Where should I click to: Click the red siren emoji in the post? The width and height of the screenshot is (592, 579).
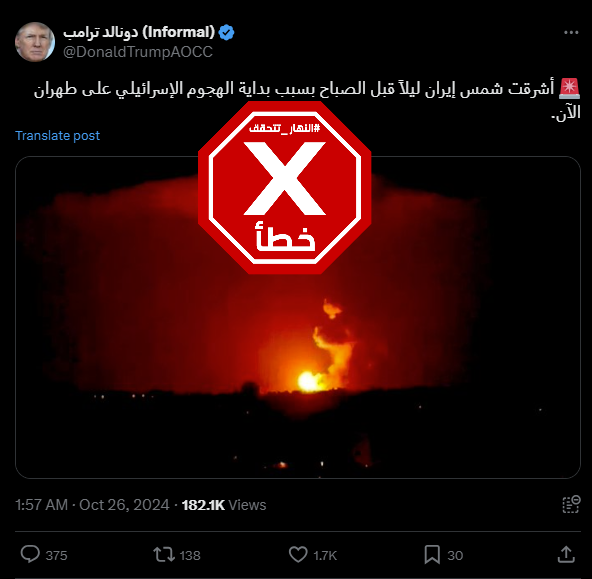(569, 88)
